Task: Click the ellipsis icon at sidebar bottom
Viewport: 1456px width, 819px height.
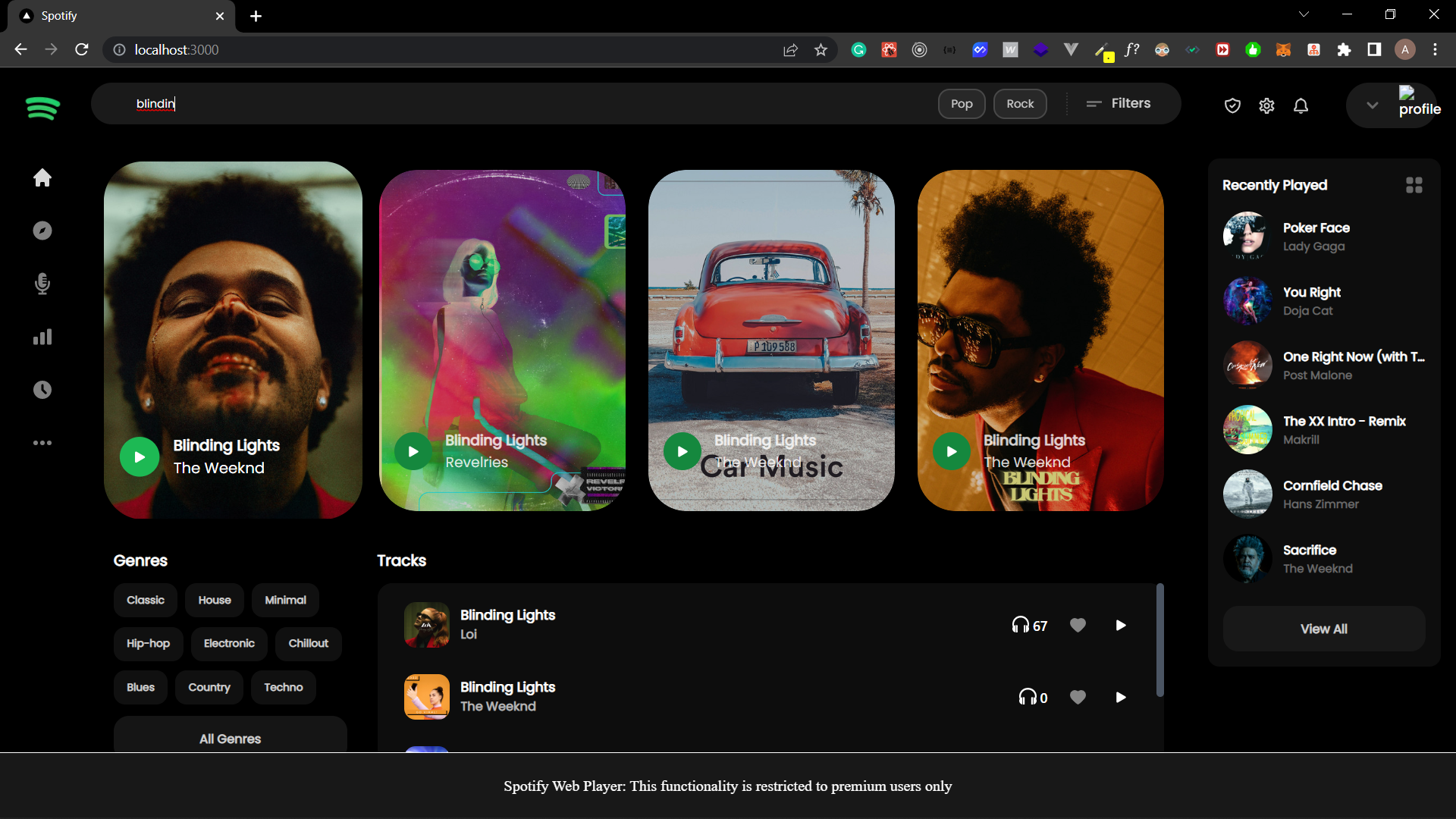Action: (x=42, y=443)
